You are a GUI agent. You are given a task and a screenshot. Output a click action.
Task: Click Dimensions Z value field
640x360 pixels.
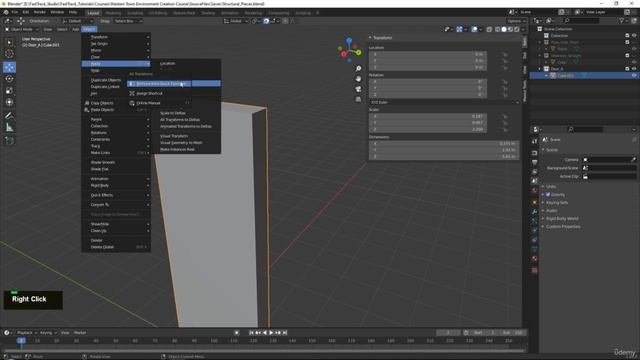coord(444,157)
